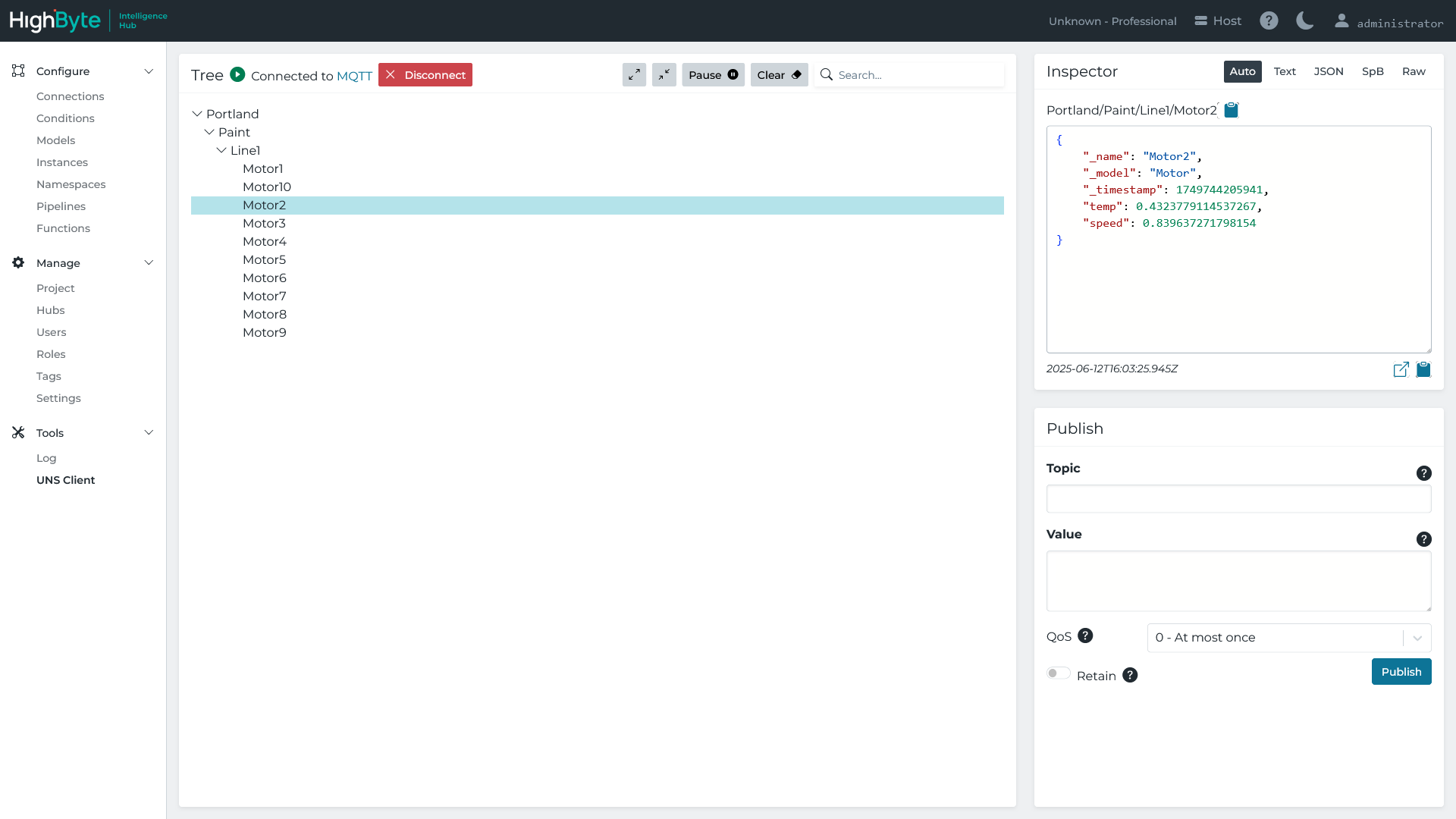1456x819 pixels.
Task: Show help for Topic field
Action: click(1424, 473)
